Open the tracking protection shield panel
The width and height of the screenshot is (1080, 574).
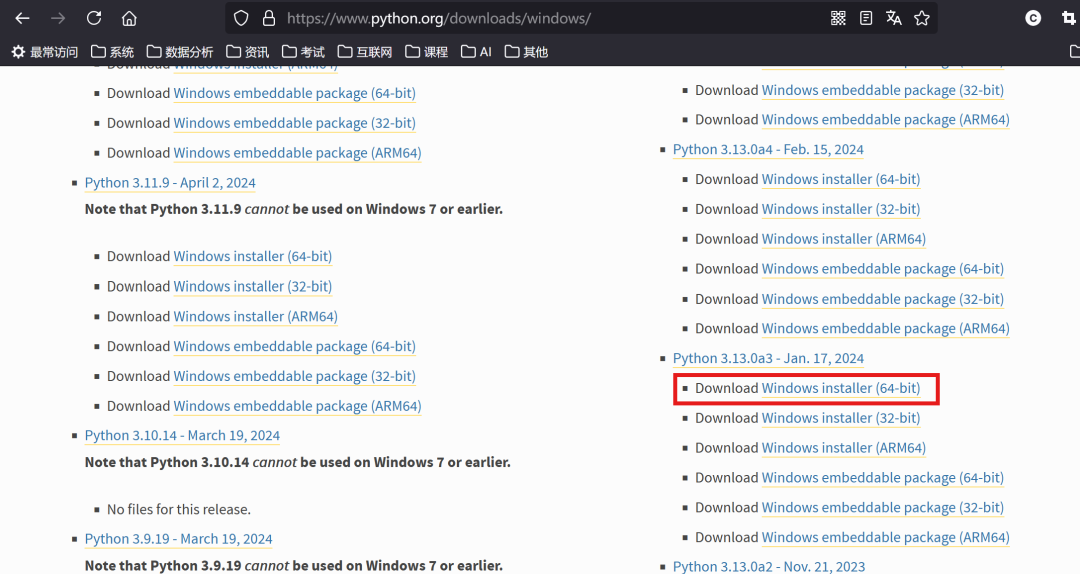click(x=241, y=18)
